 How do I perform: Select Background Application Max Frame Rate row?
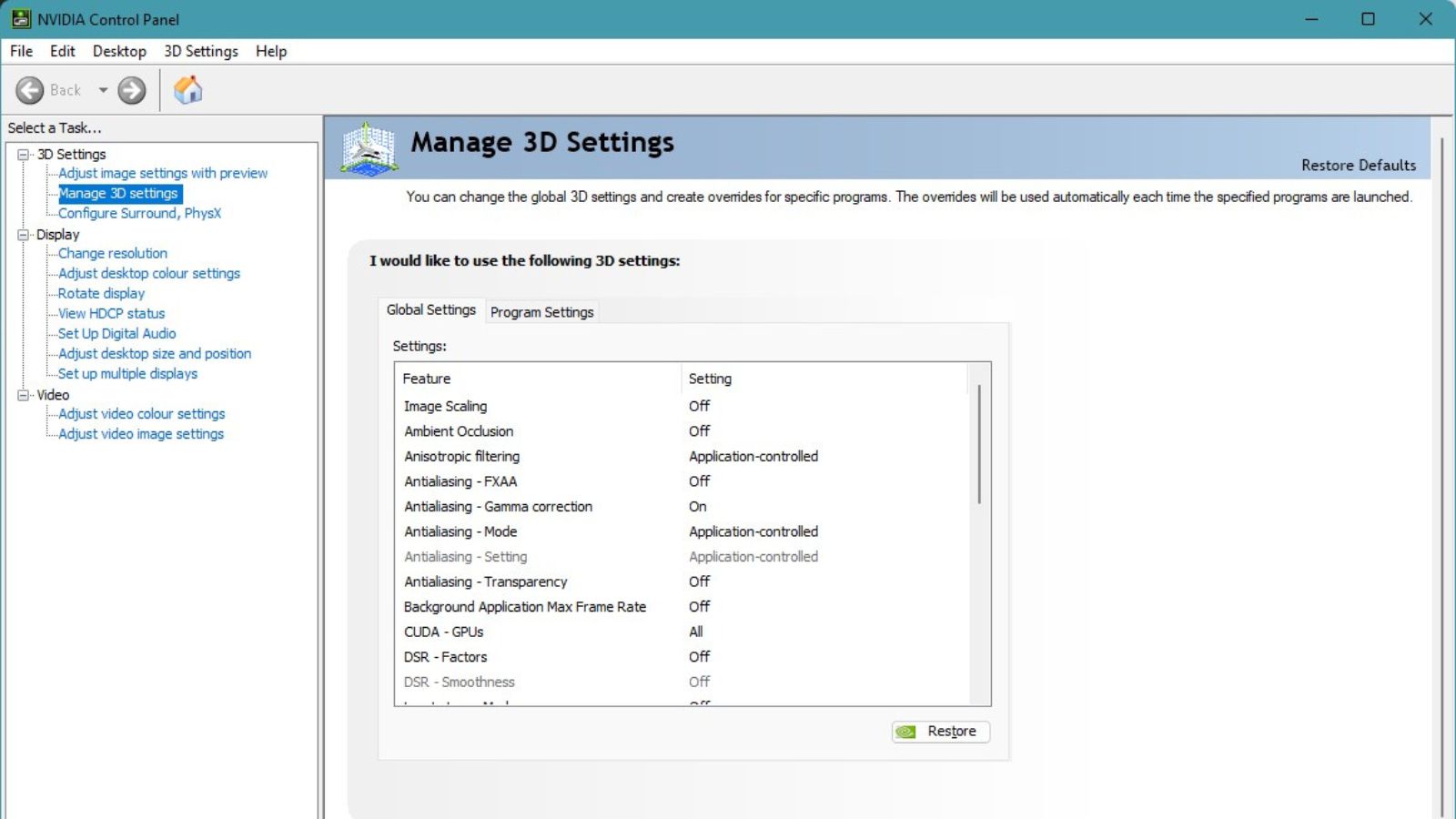pyautogui.click(x=682, y=606)
